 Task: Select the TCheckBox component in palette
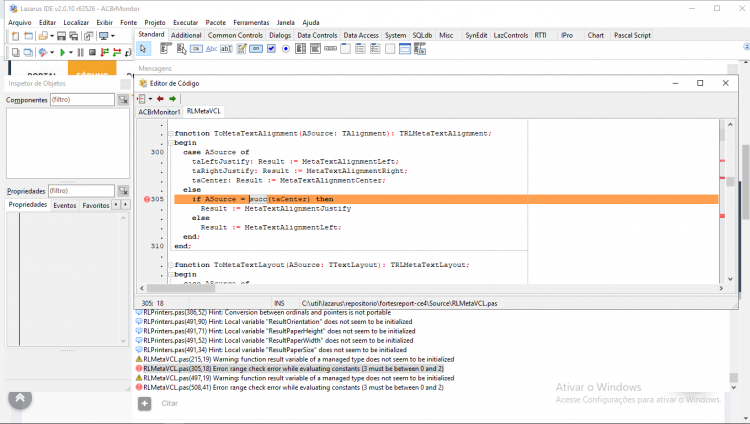point(271,49)
